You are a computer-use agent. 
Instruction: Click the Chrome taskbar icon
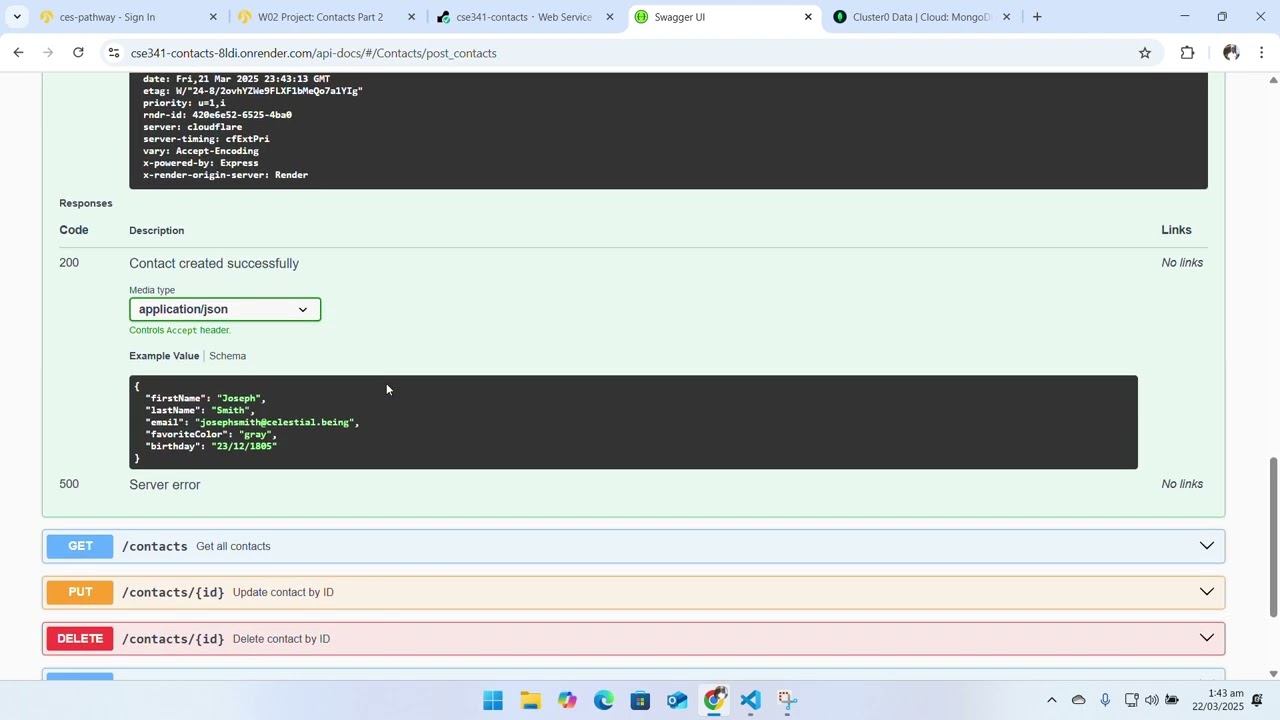714,700
